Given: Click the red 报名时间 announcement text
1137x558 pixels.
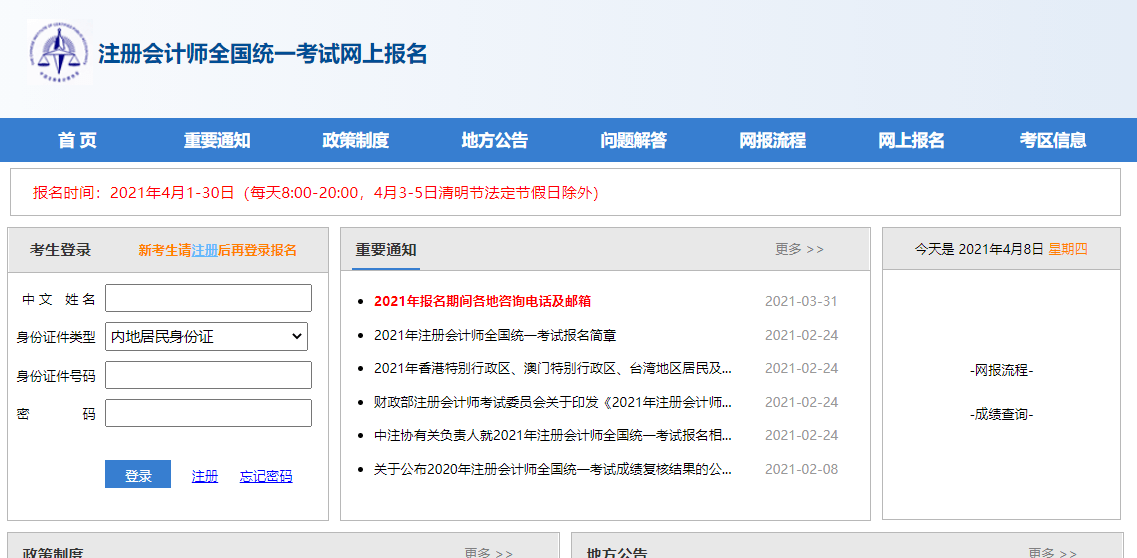Looking at the screenshot, I should [315, 193].
